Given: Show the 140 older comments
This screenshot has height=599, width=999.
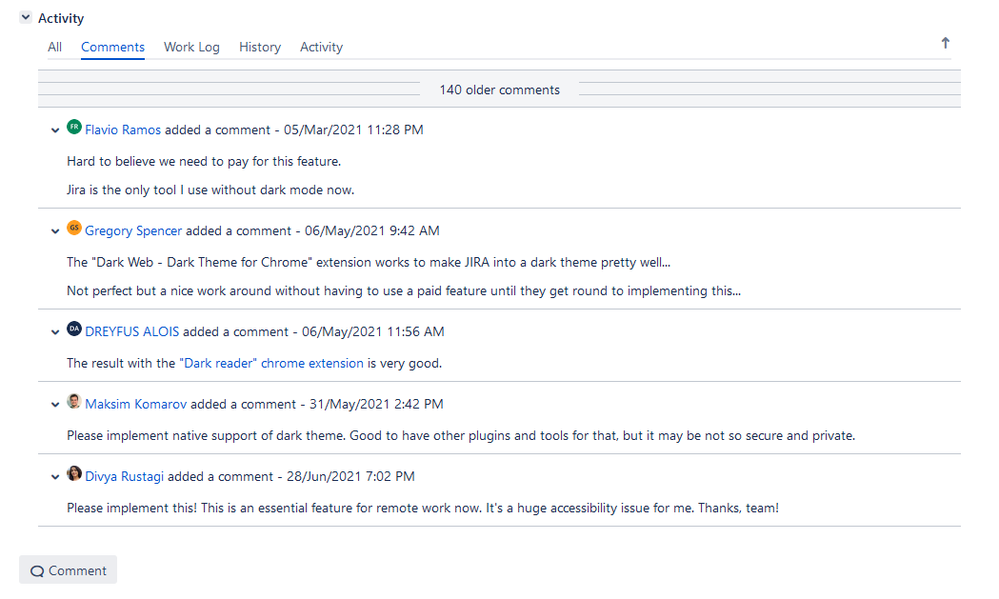Looking at the screenshot, I should tap(499, 89).
